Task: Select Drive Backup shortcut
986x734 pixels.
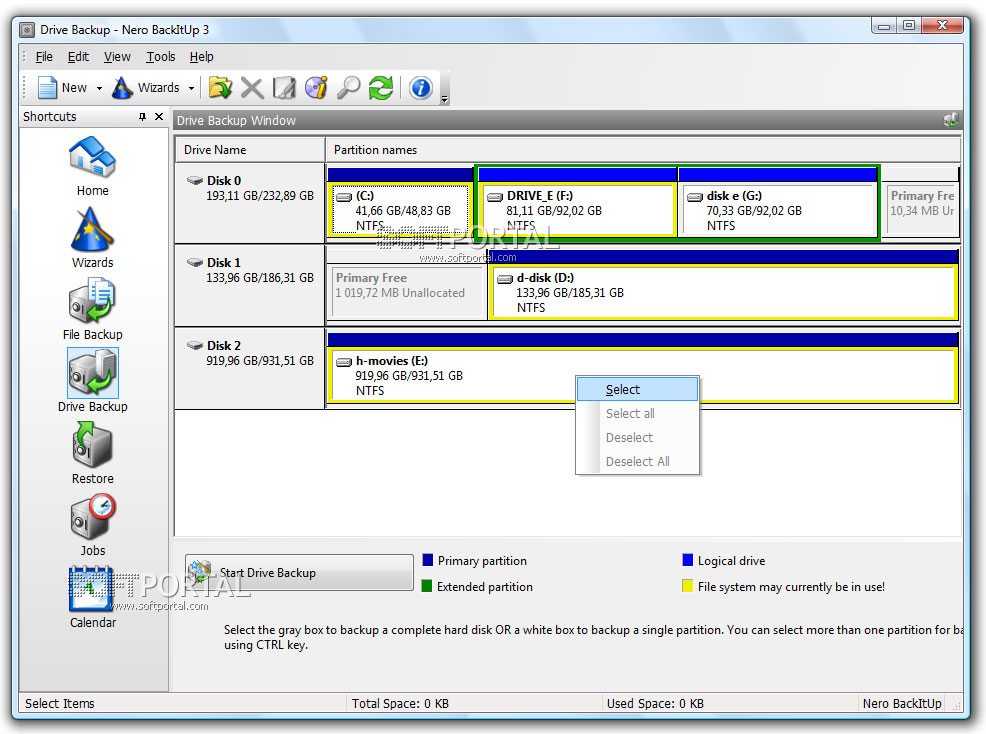Action: [92, 381]
